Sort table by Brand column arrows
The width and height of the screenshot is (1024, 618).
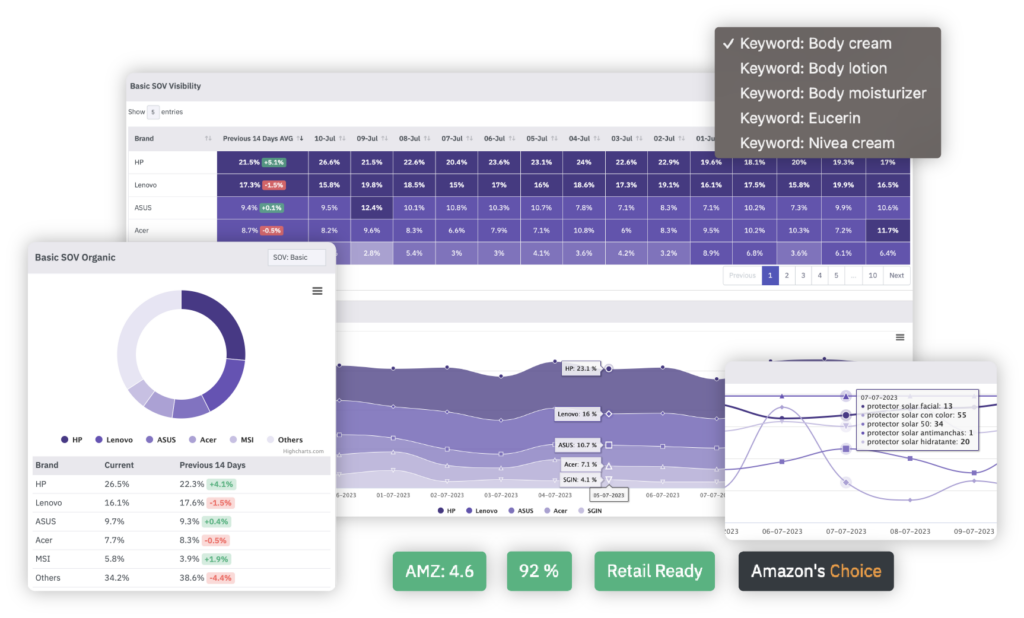208,138
